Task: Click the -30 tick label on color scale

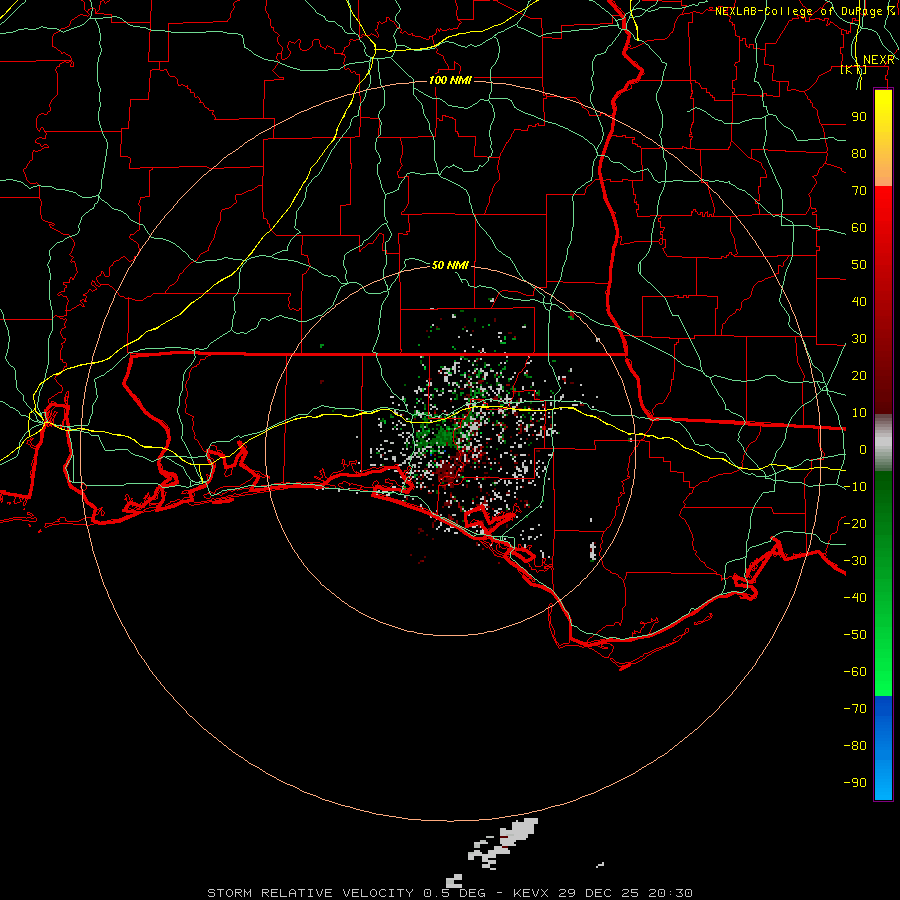Action: tap(855, 561)
